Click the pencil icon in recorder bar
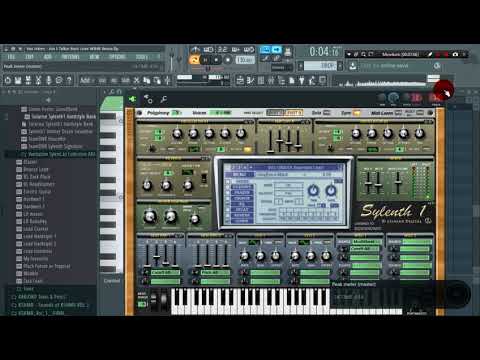 coord(430,54)
